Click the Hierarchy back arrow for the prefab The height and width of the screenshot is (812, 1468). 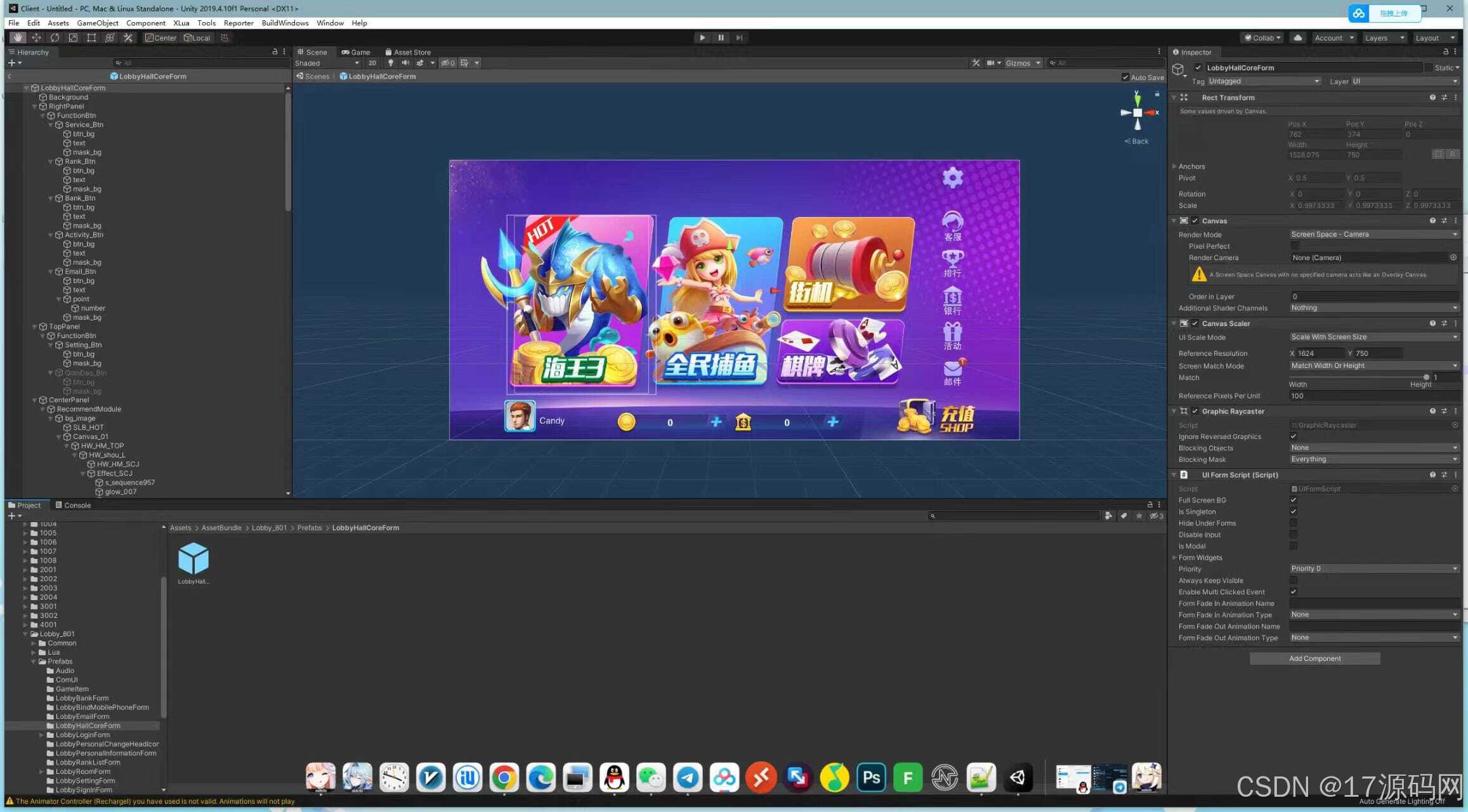click(x=10, y=77)
